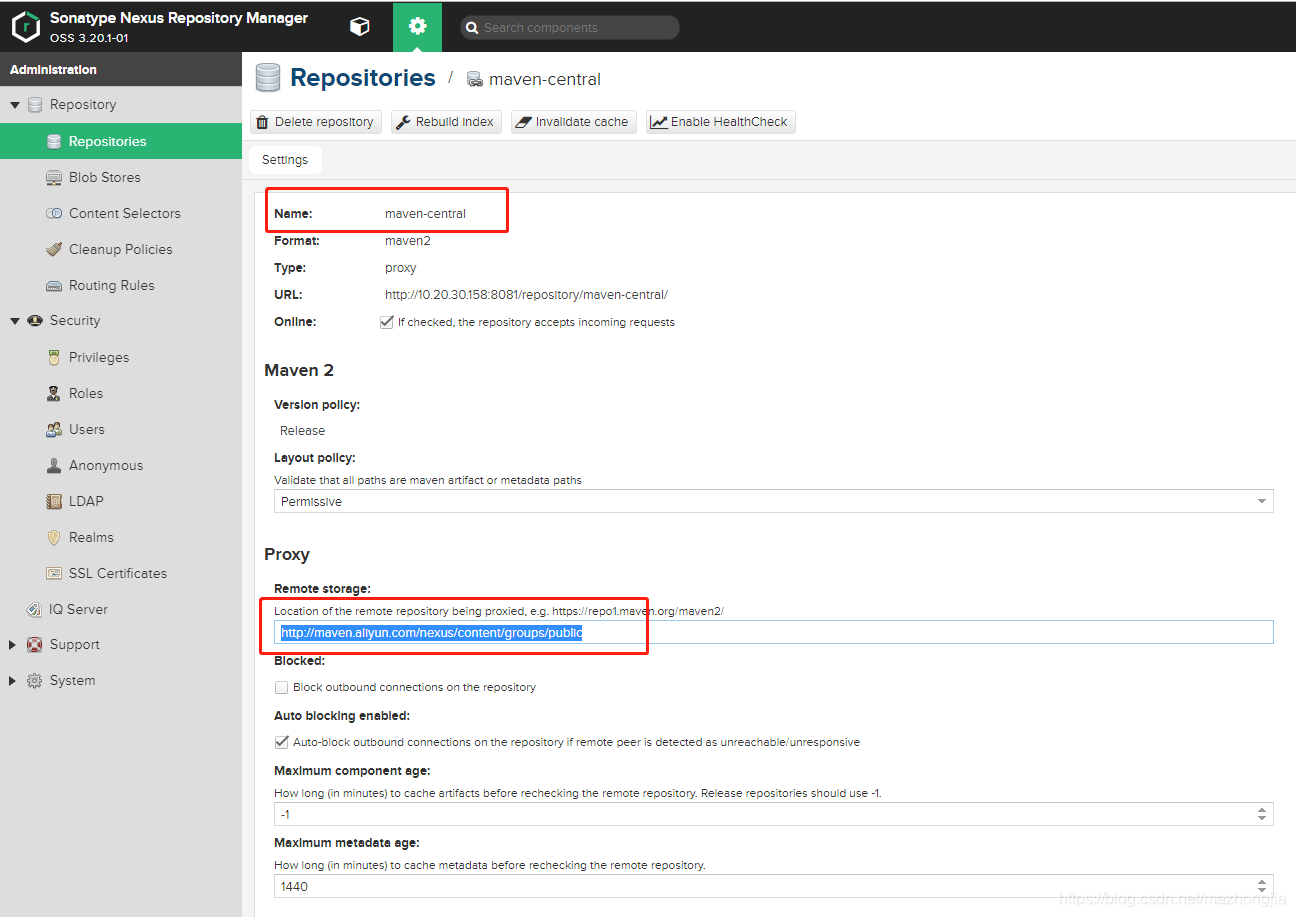Click the 'Release' version policy value
Screen dimensions: 1296x917
click(x=302, y=431)
